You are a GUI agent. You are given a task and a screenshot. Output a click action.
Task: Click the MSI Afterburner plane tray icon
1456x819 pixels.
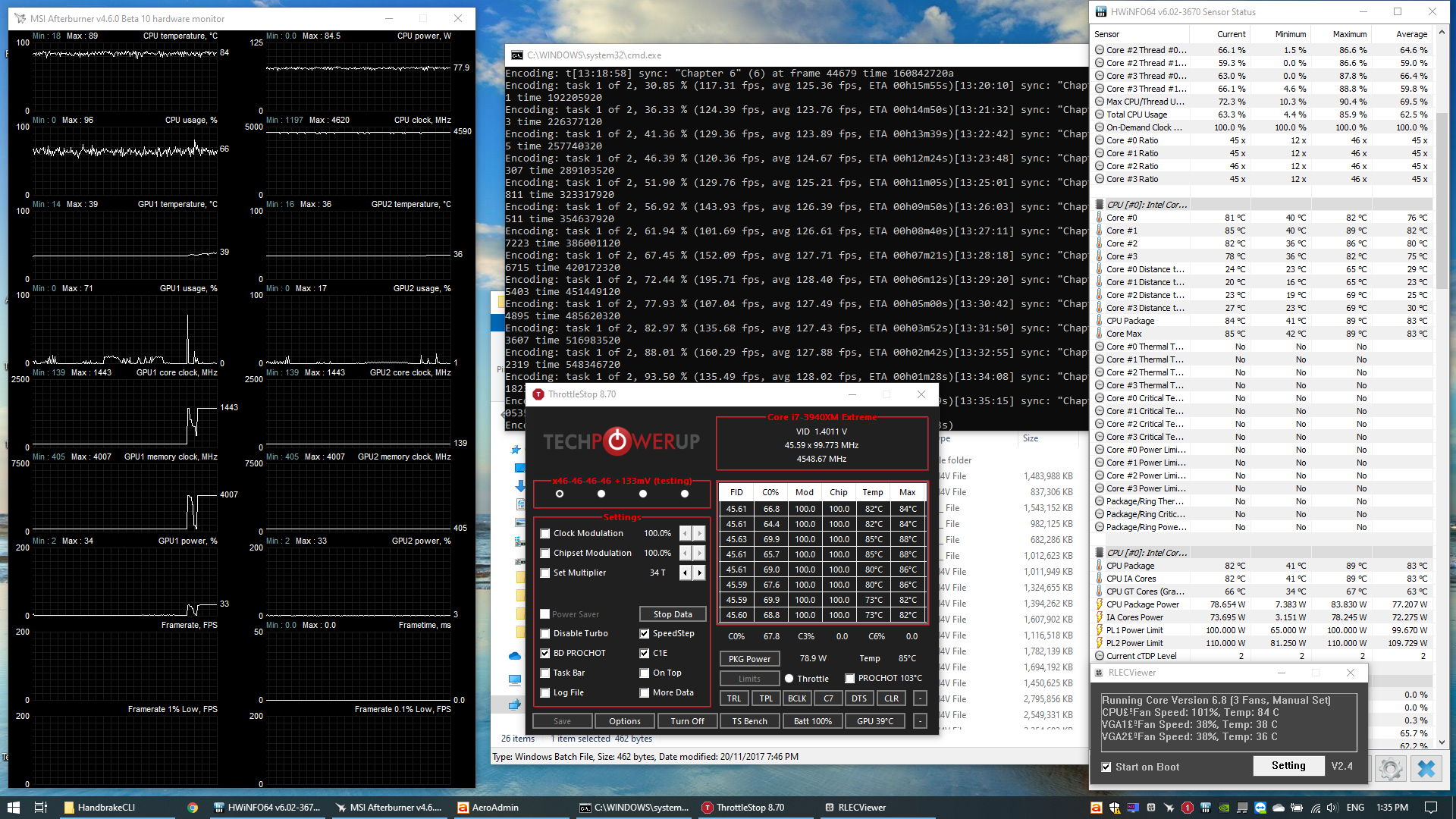click(1169, 808)
